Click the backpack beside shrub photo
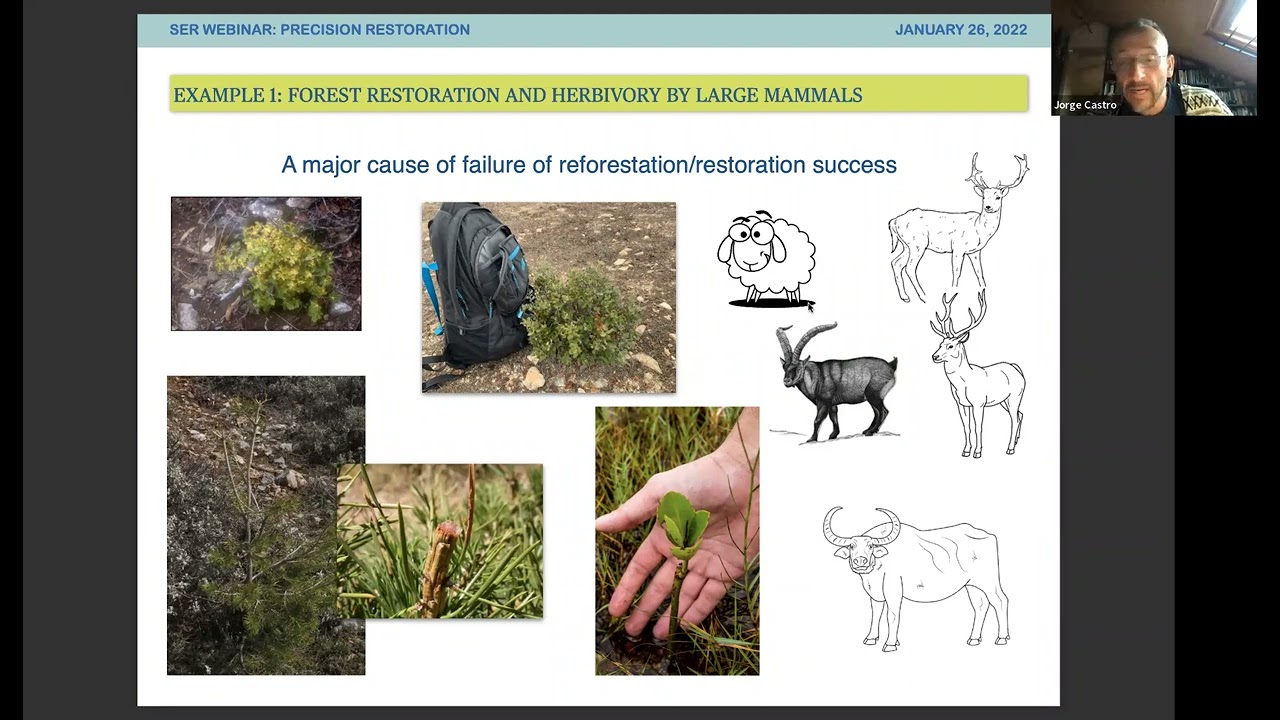 (x=549, y=298)
